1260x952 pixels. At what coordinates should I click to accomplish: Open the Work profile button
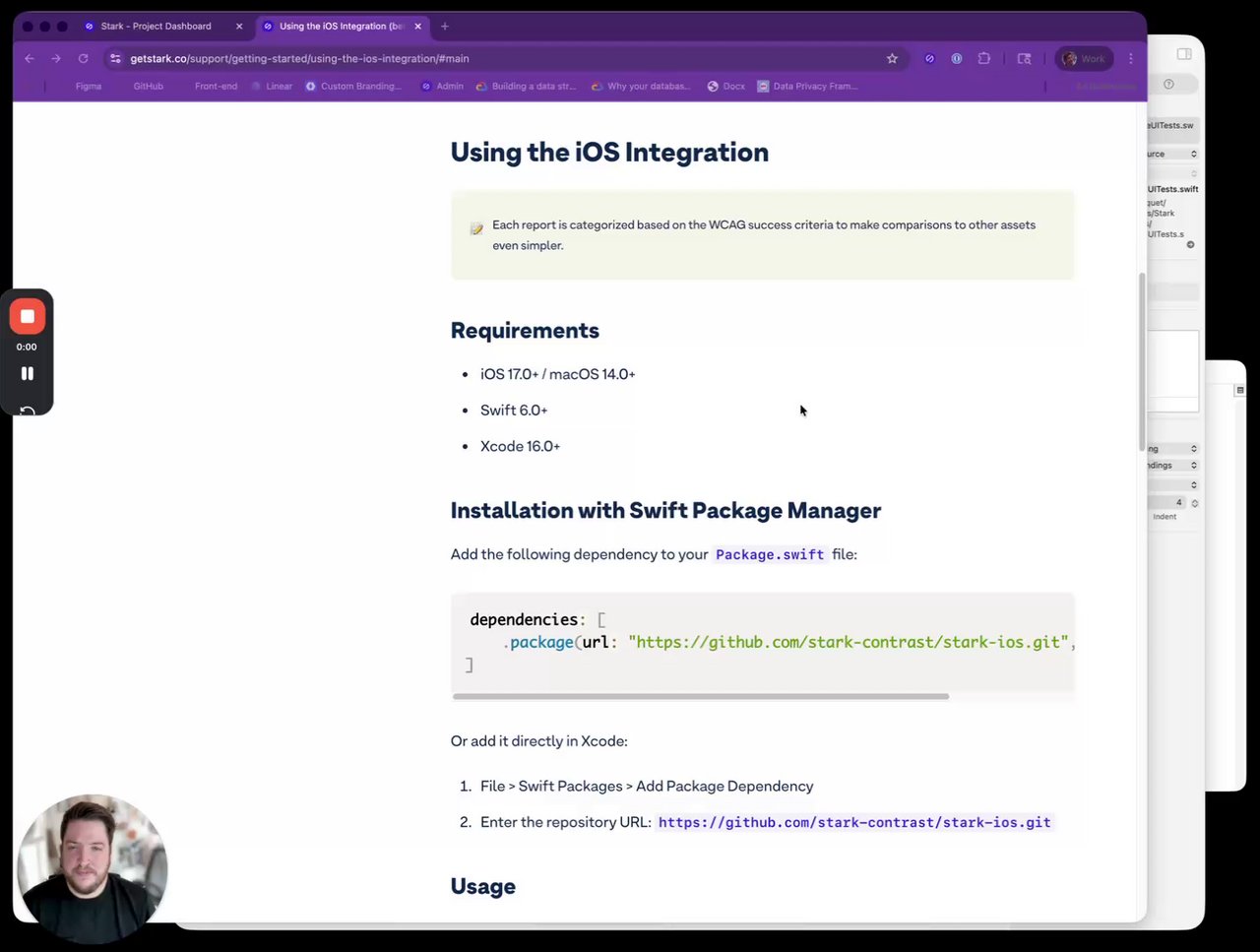point(1084,59)
